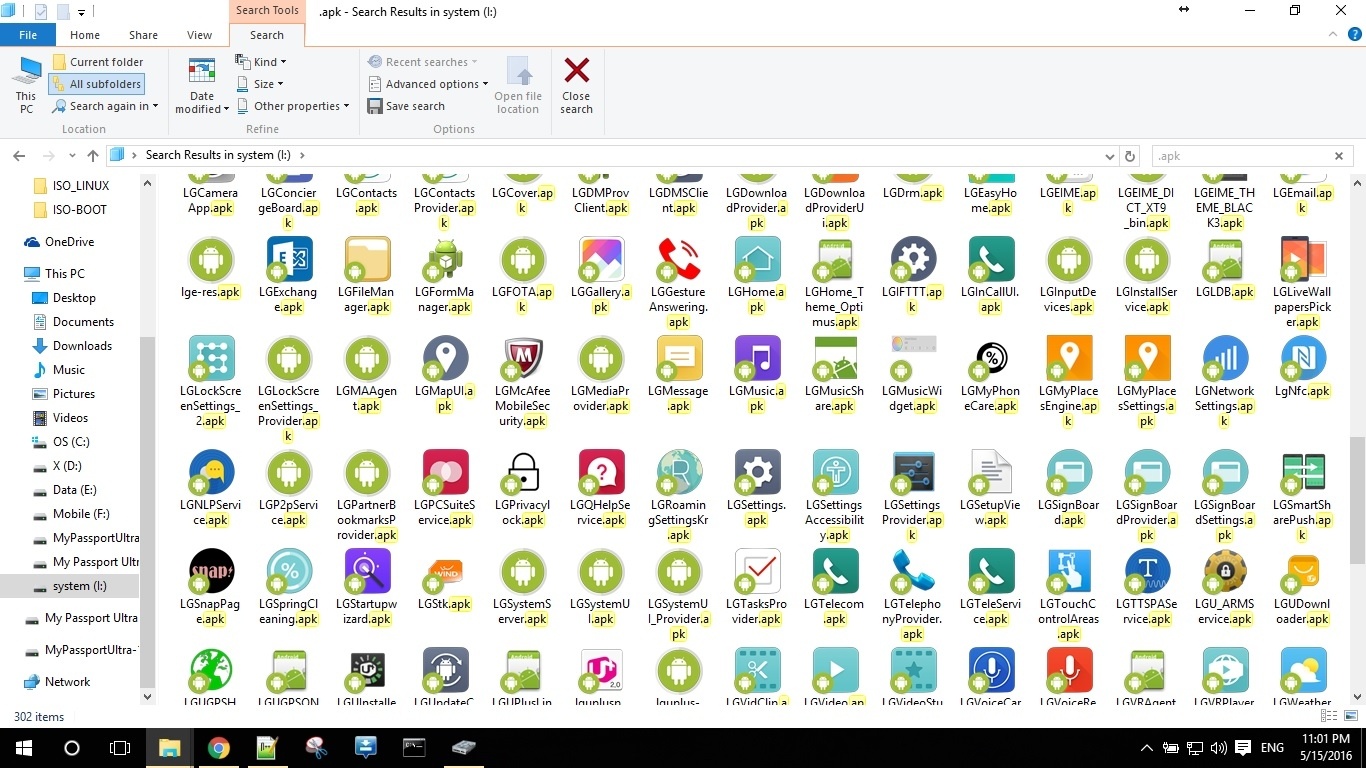The height and width of the screenshot is (768, 1366).
Task: Select the LGMcAfeeMobileSecurity.apk icon
Action: coord(523,359)
